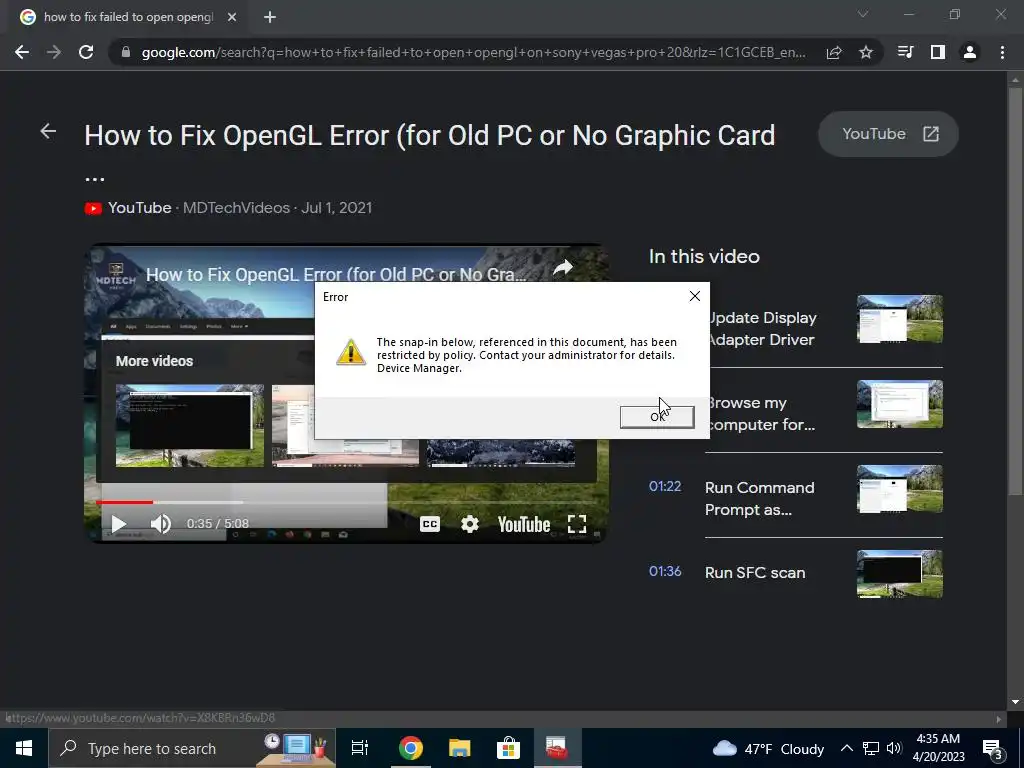Open Update Display Adapter chapter thumbnail
This screenshot has height=768, width=1024.
click(900, 319)
